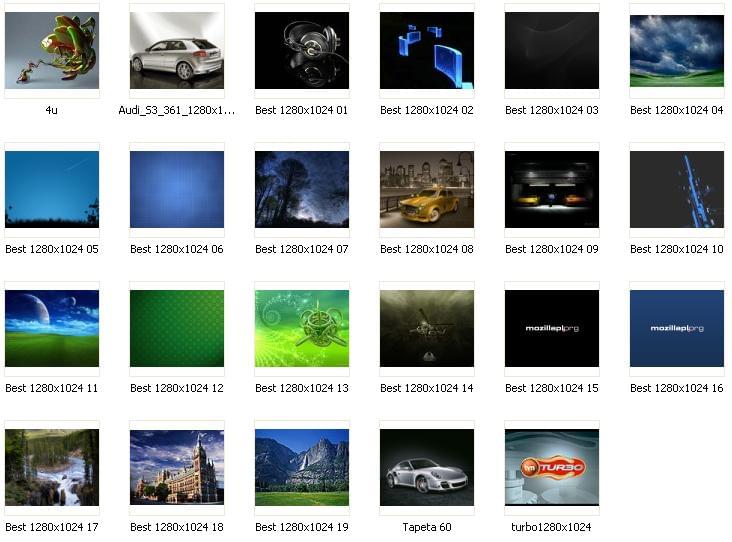Click the label 'Best 1280x1024 09'
The image size is (732, 542).
(x=552, y=249)
